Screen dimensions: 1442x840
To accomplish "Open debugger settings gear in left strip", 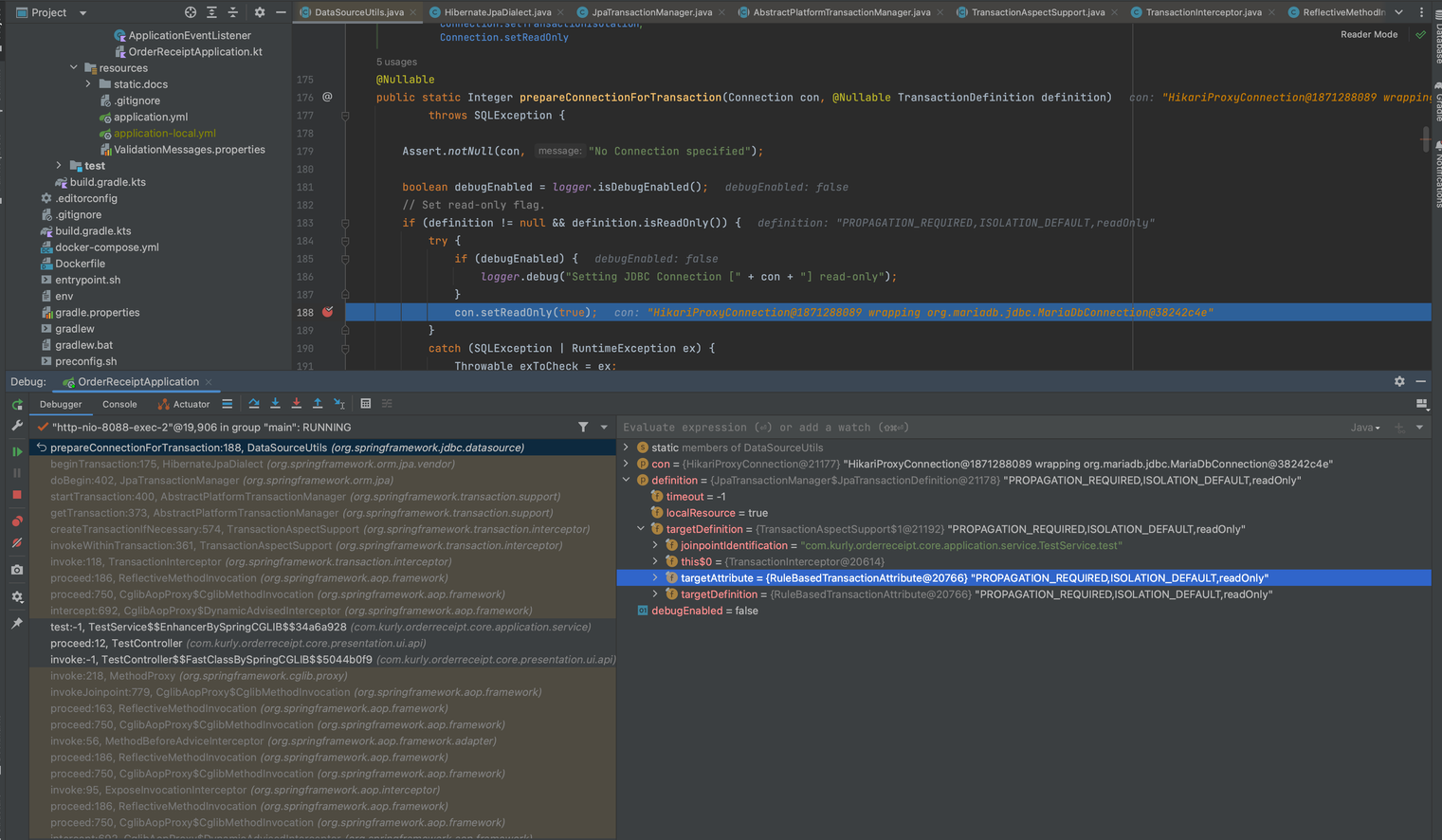I will click(x=17, y=597).
